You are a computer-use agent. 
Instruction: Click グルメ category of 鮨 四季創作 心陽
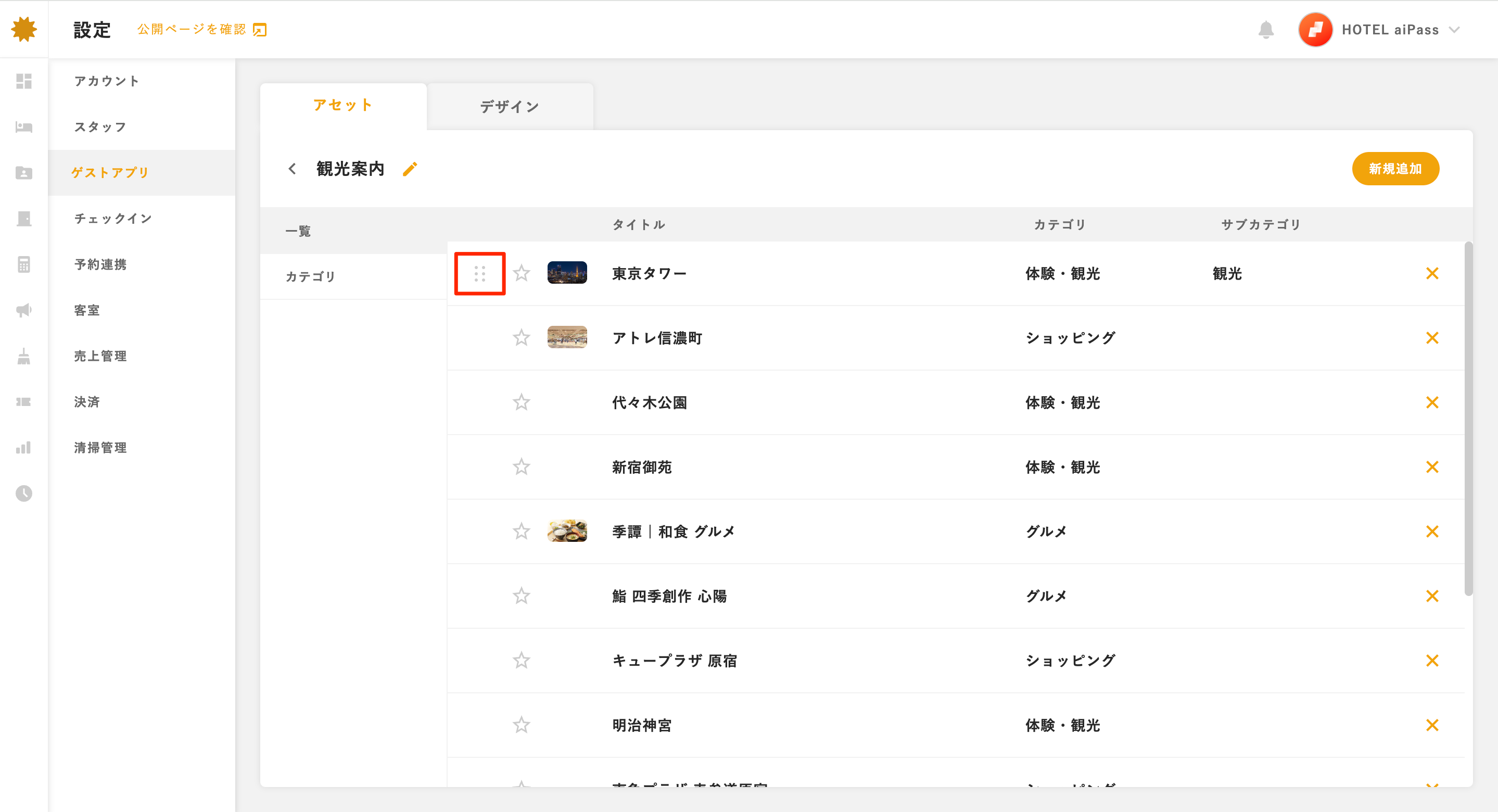[1046, 596]
